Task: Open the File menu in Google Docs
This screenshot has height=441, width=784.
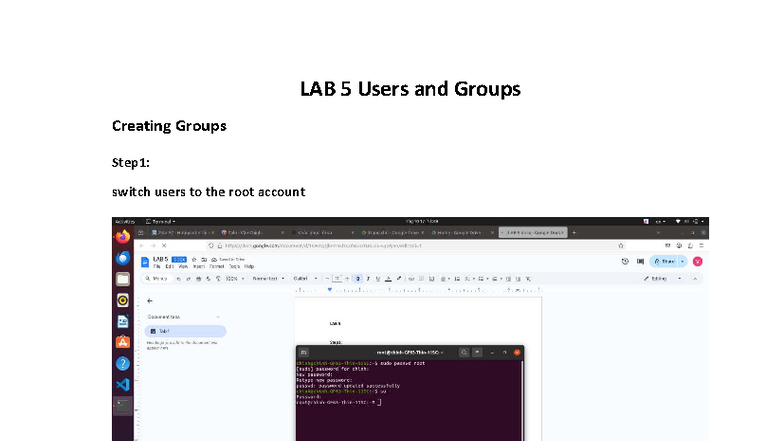Action: [156, 266]
